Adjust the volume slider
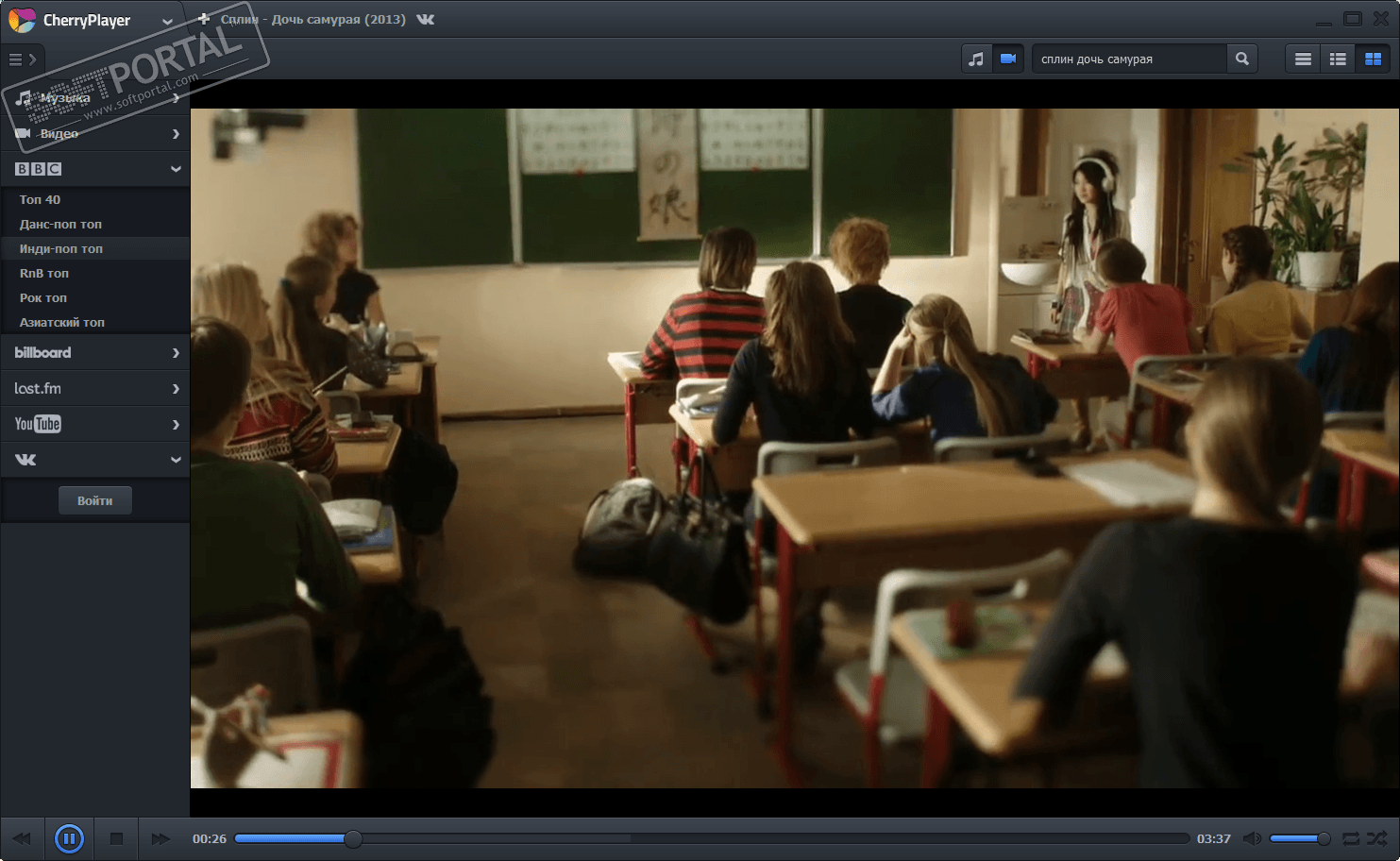1400x861 pixels. [x=1300, y=838]
